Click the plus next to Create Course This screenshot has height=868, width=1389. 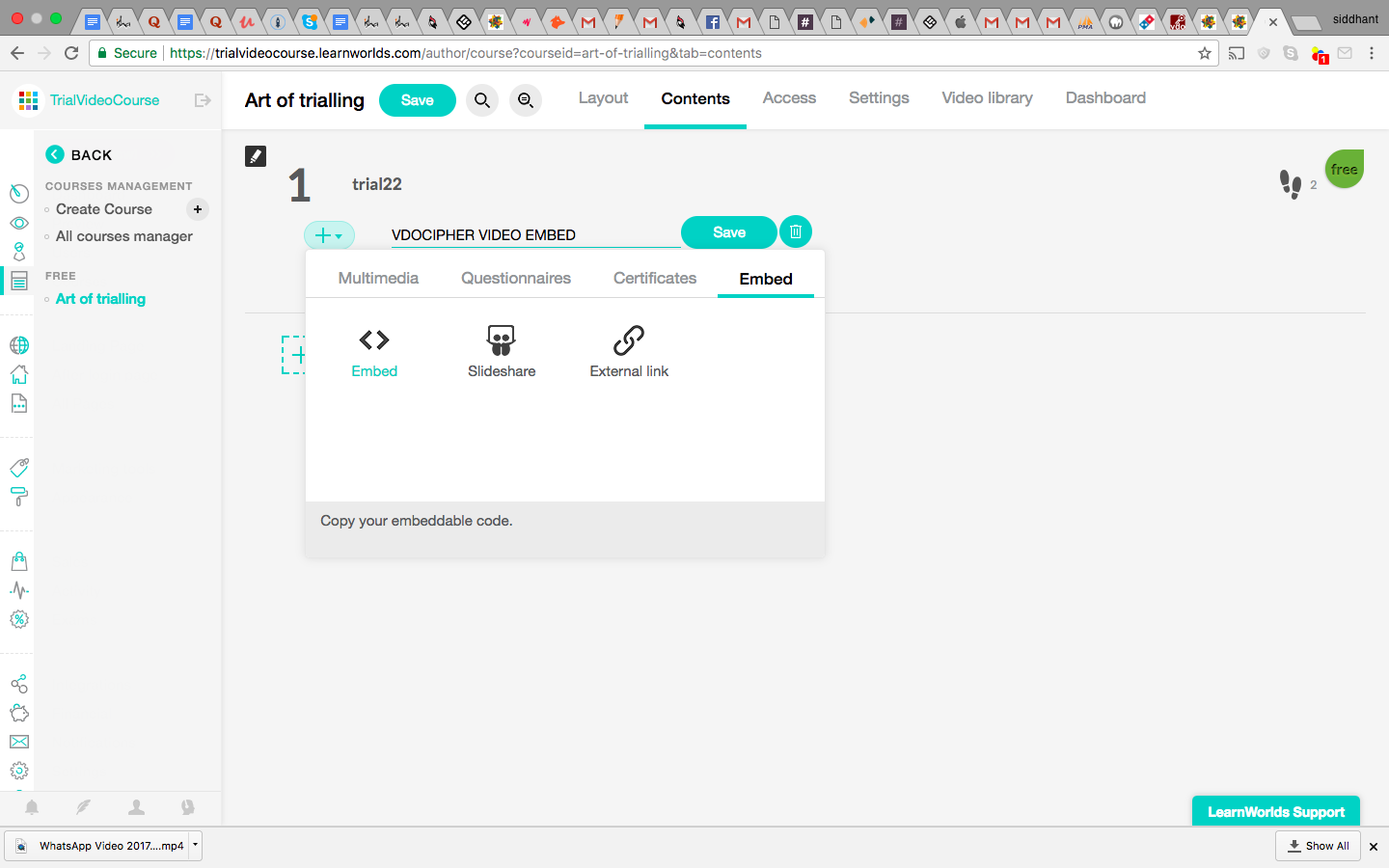[x=198, y=209]
